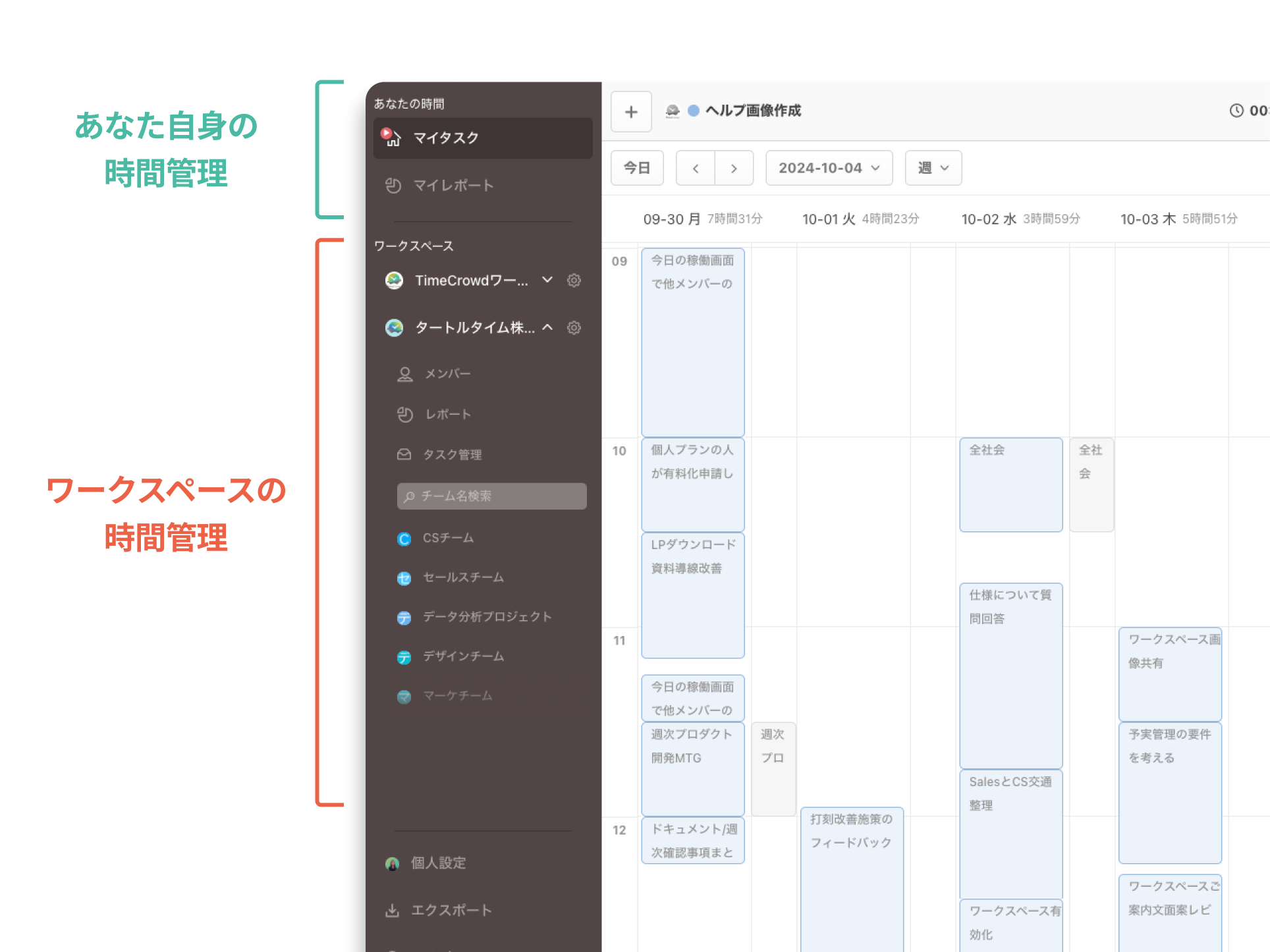The image size is (1270, 952).
Task: Open the 週 view dropdown
Action: (x=933, y=168)
